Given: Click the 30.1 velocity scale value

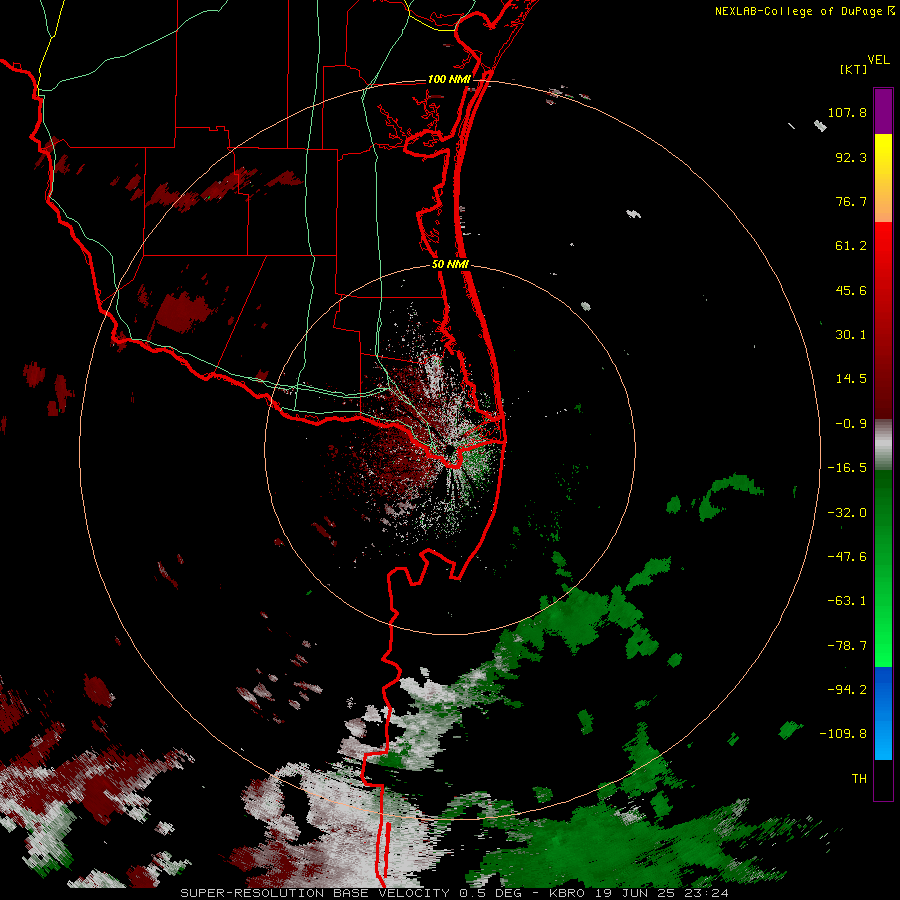Looking at the screenshot, I should point(851,335).
